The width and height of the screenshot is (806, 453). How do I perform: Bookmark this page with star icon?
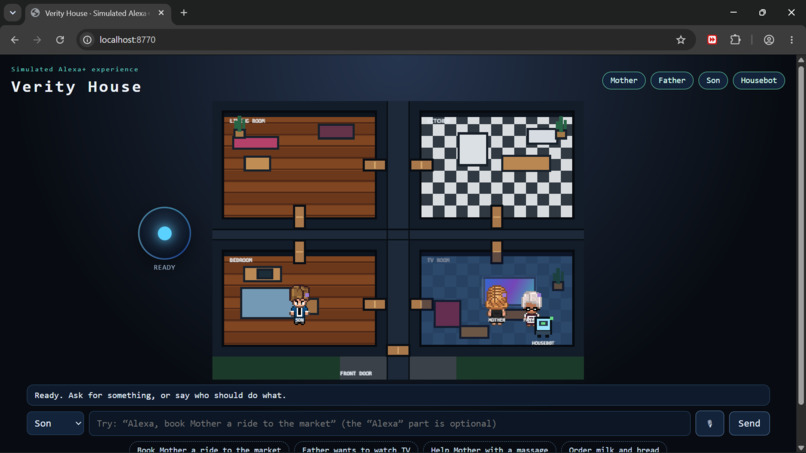681,40
